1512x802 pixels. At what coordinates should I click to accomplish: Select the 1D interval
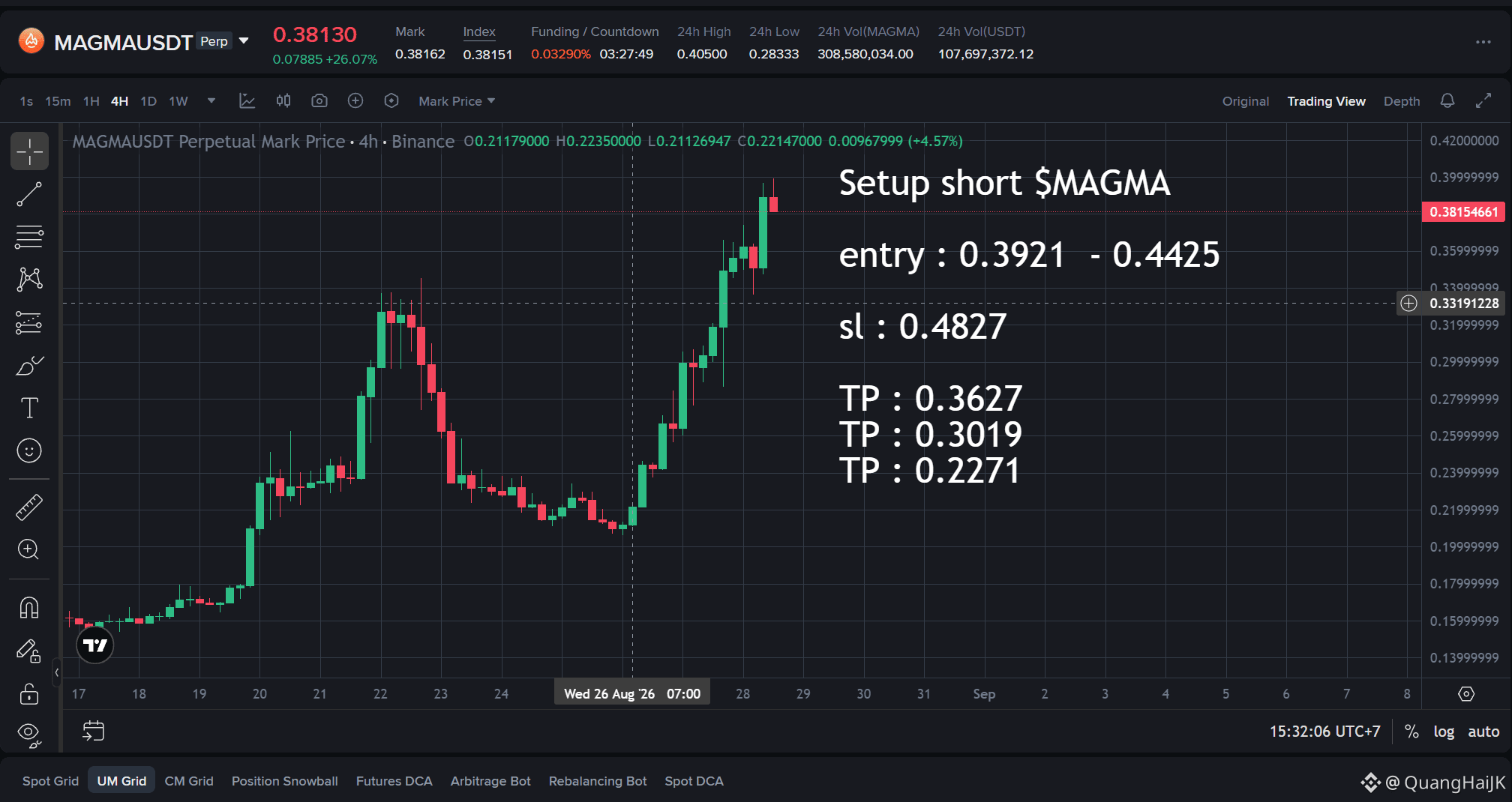(148, 101)
